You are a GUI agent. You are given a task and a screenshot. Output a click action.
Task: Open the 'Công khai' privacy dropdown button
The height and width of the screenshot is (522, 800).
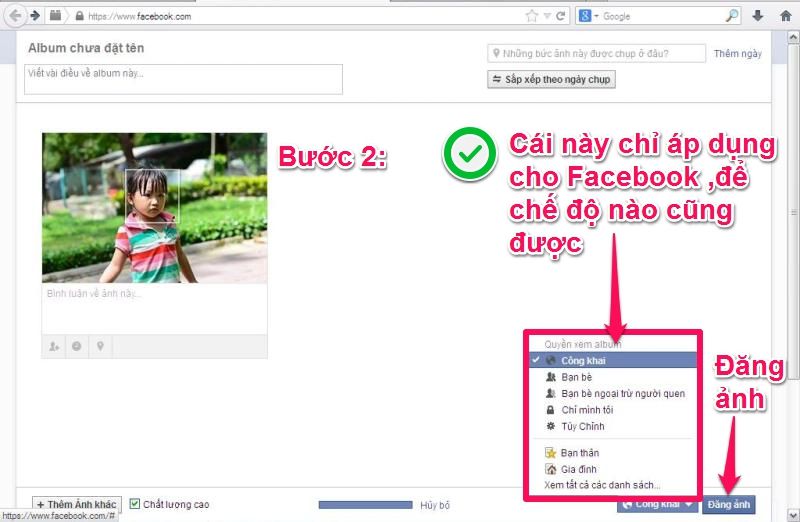(x=657, y=505)
